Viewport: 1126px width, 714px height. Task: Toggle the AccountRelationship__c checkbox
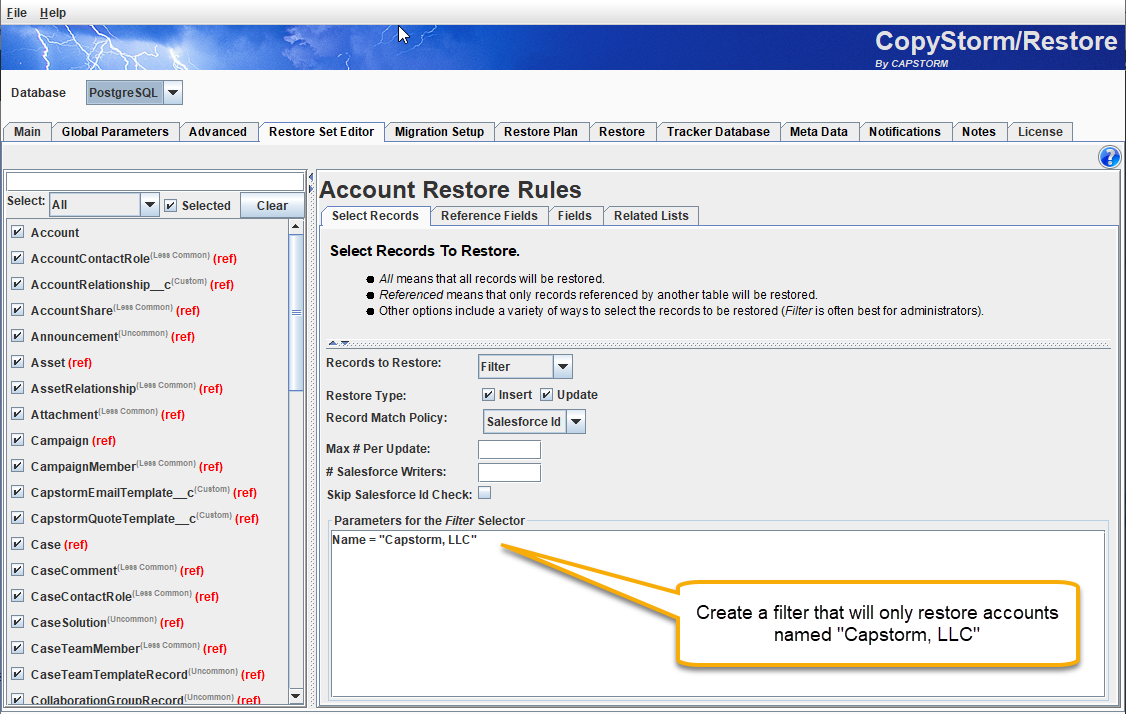18,284
